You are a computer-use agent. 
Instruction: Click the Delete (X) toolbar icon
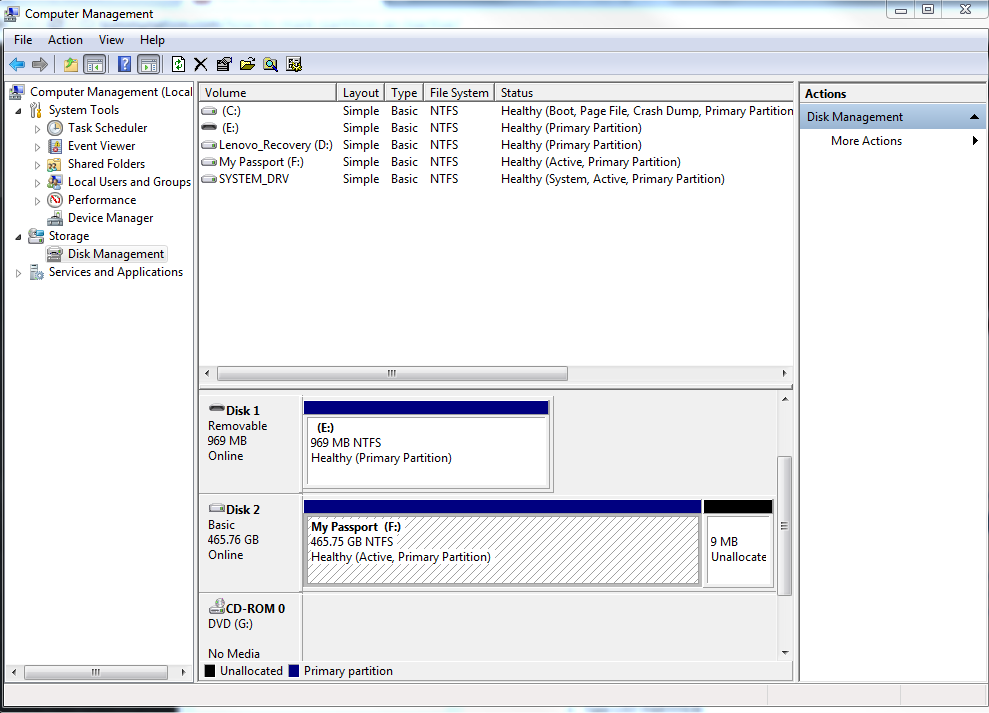(200, 63)
